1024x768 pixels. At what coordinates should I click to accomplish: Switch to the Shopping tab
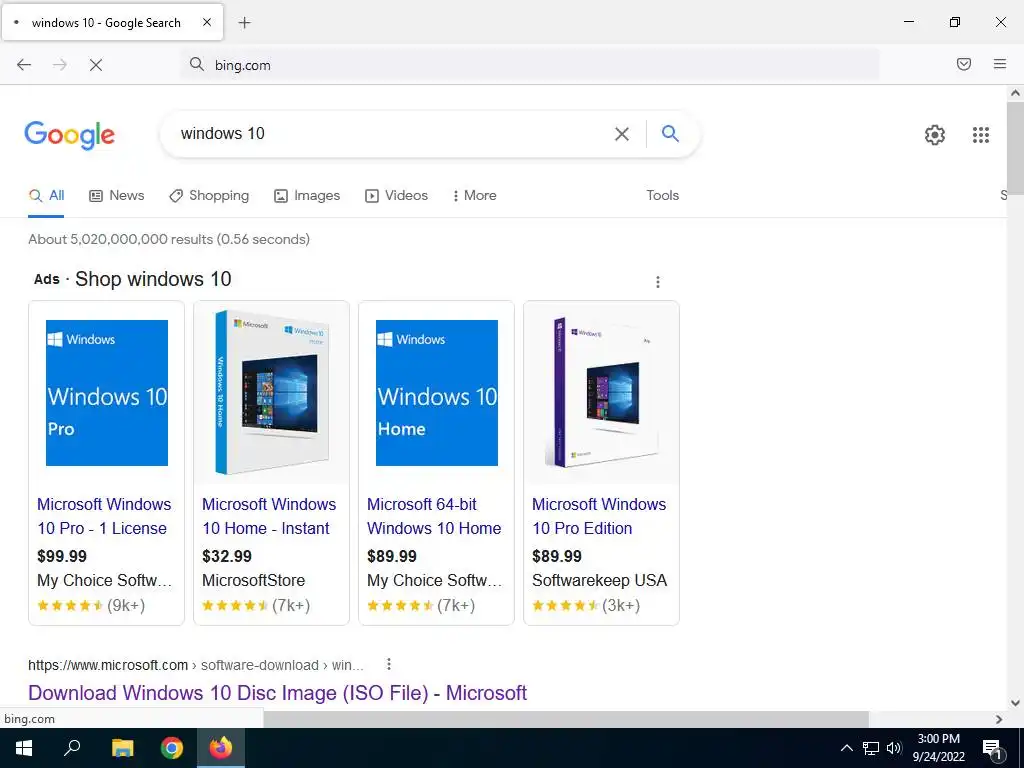209,196
